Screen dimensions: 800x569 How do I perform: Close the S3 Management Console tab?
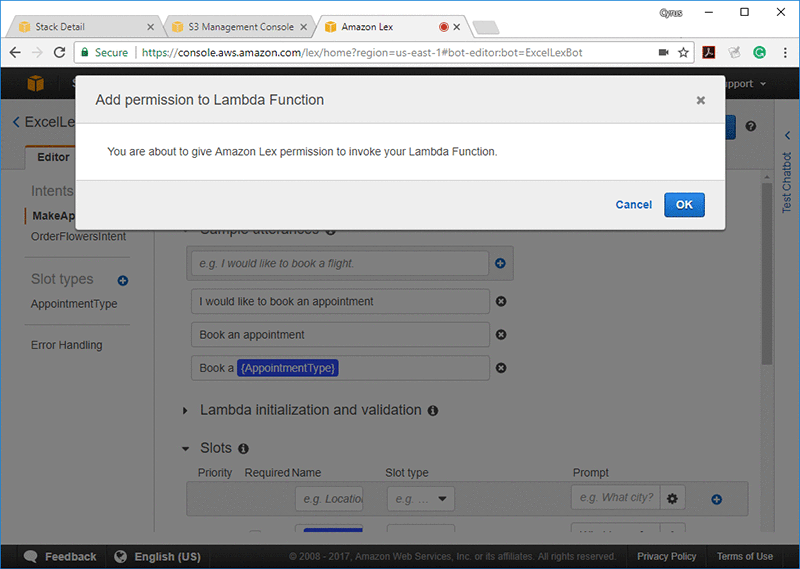(x=304, y=27)
